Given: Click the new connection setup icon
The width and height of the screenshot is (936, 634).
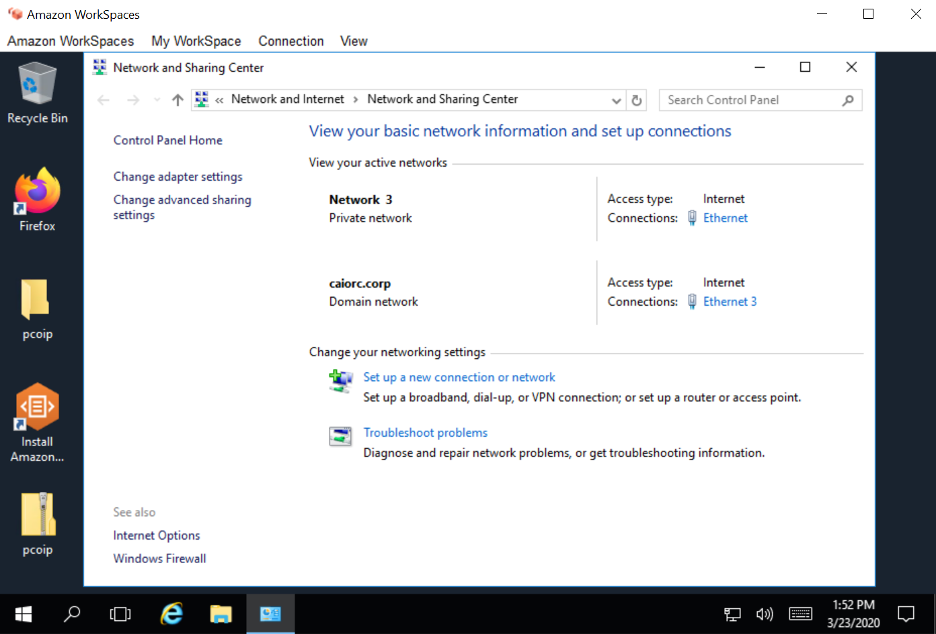Looking at the screenshot, I should 341,381.
